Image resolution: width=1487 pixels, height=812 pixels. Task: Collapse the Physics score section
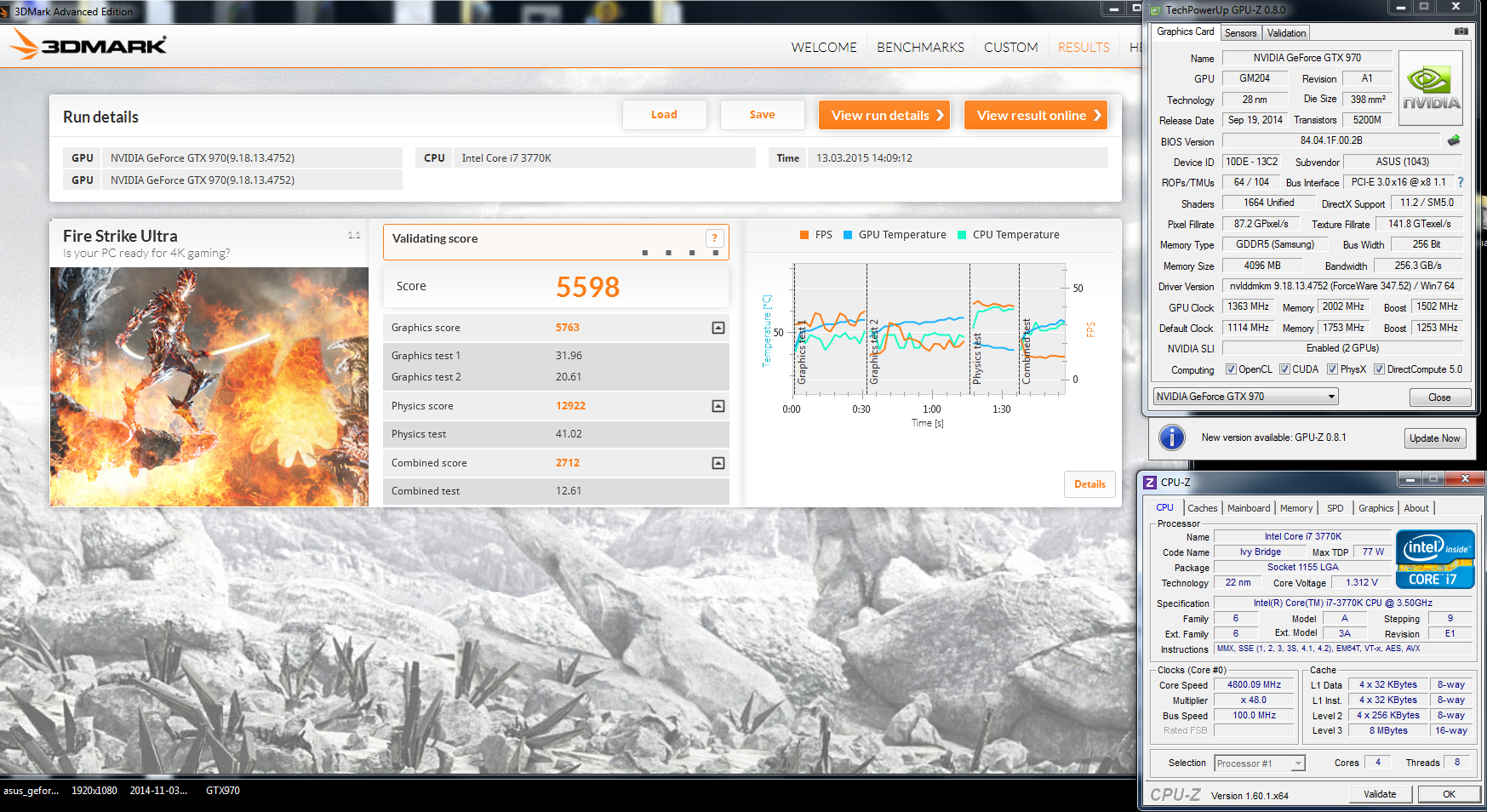click(x=718, y=406)
